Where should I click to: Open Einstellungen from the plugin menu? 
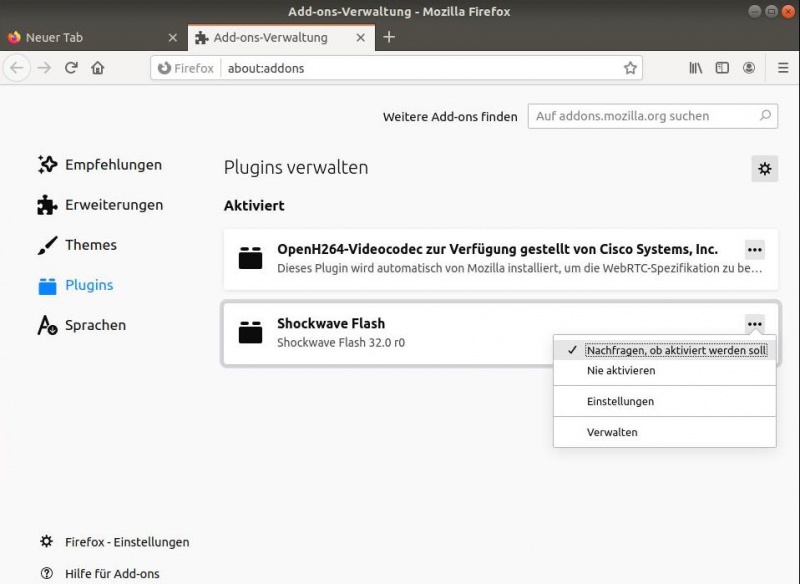coord(665,401)
